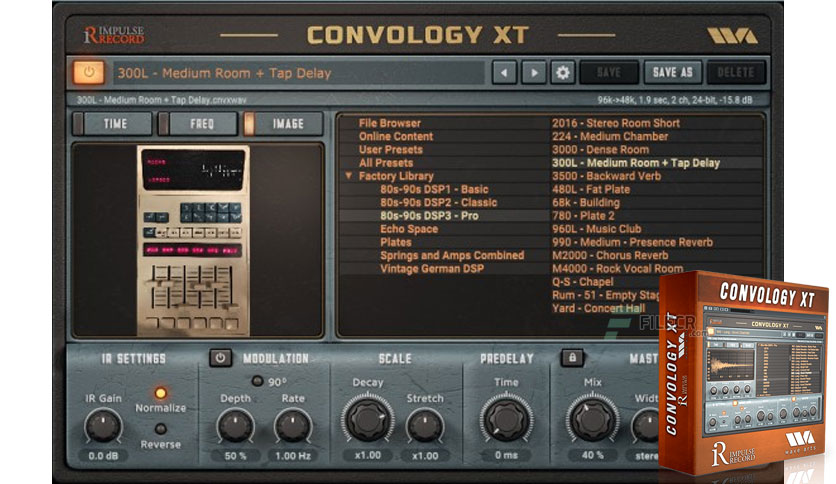This screenshot has width=836, height=484.
Task: Open the 80s-90s DSP3 - Pro folder
Action: point(429,216)
